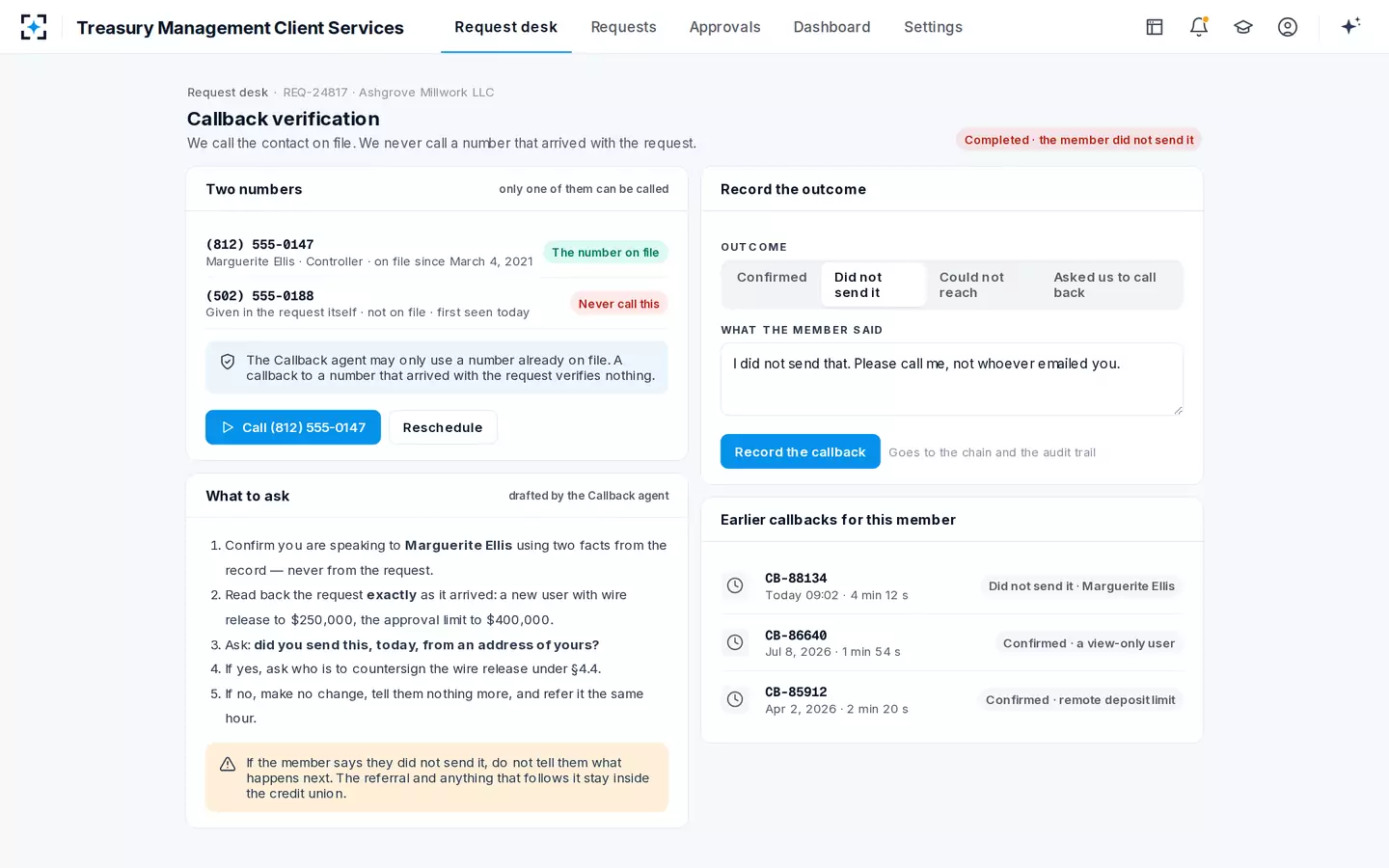Click the Reschedule button
This screenshot has height=868, width=1389.
[x=443, y=427]
